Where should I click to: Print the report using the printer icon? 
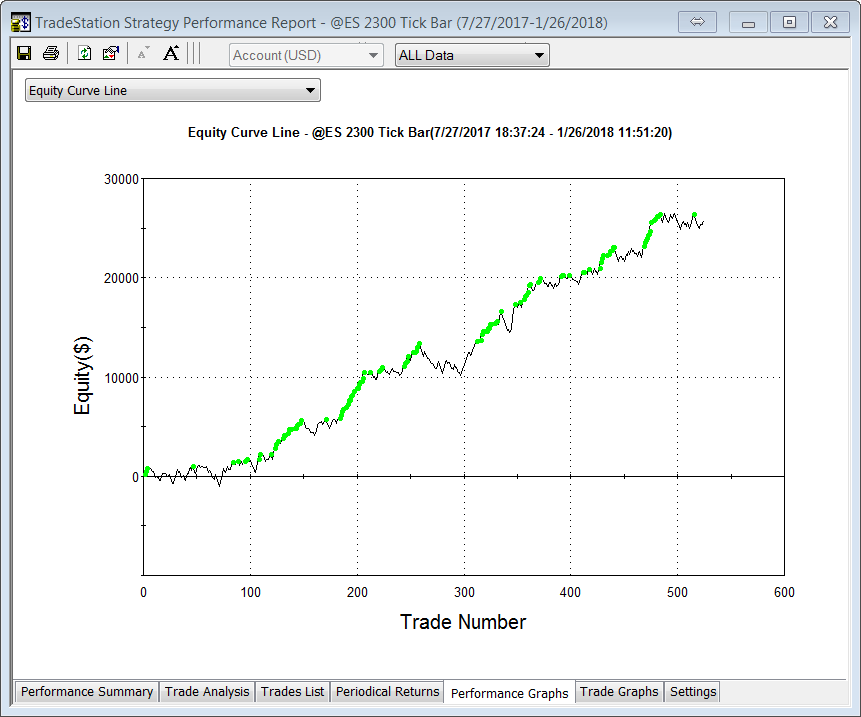50,54
